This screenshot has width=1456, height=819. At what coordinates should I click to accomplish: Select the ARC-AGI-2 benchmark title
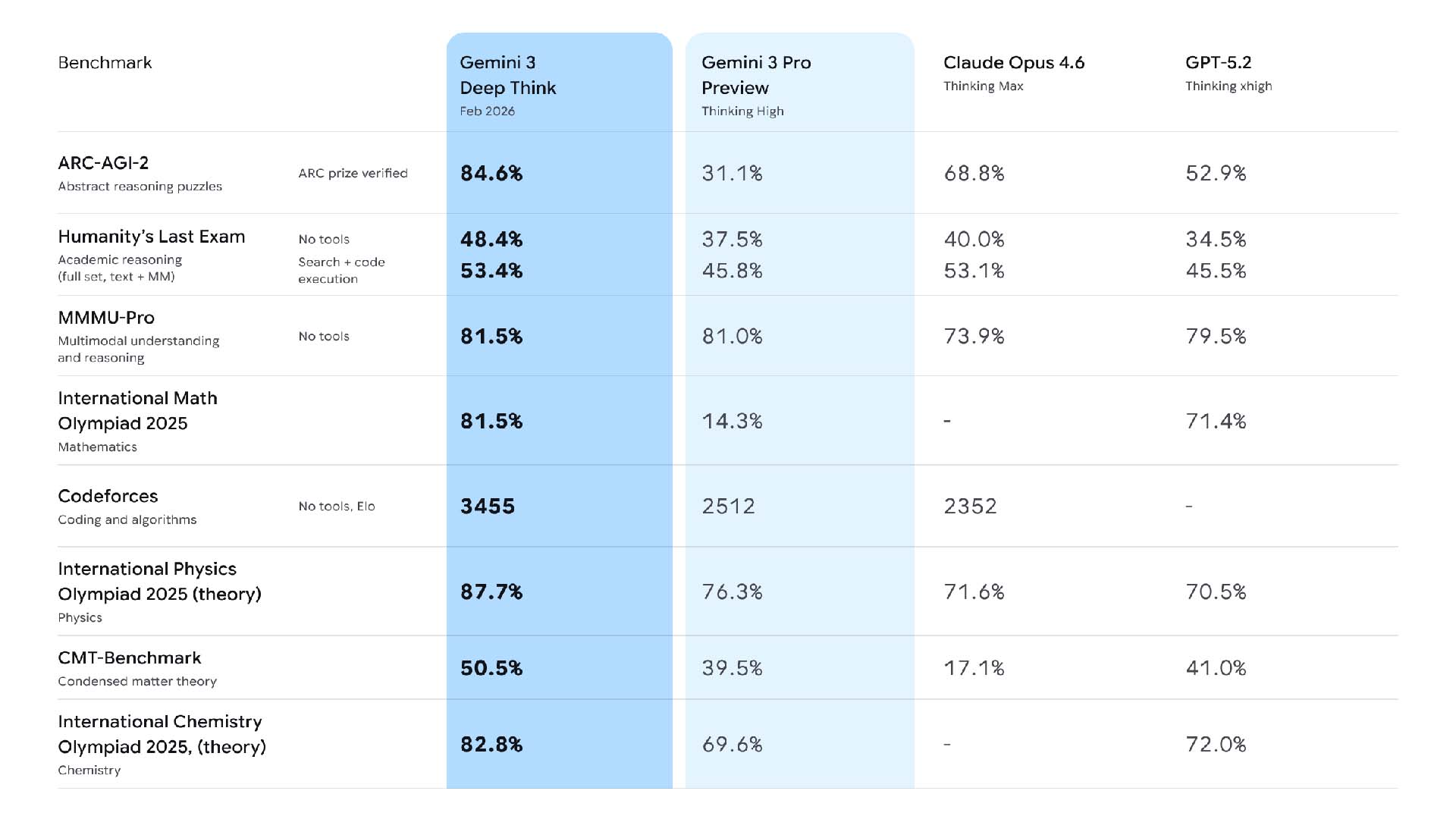coord(103,163)
